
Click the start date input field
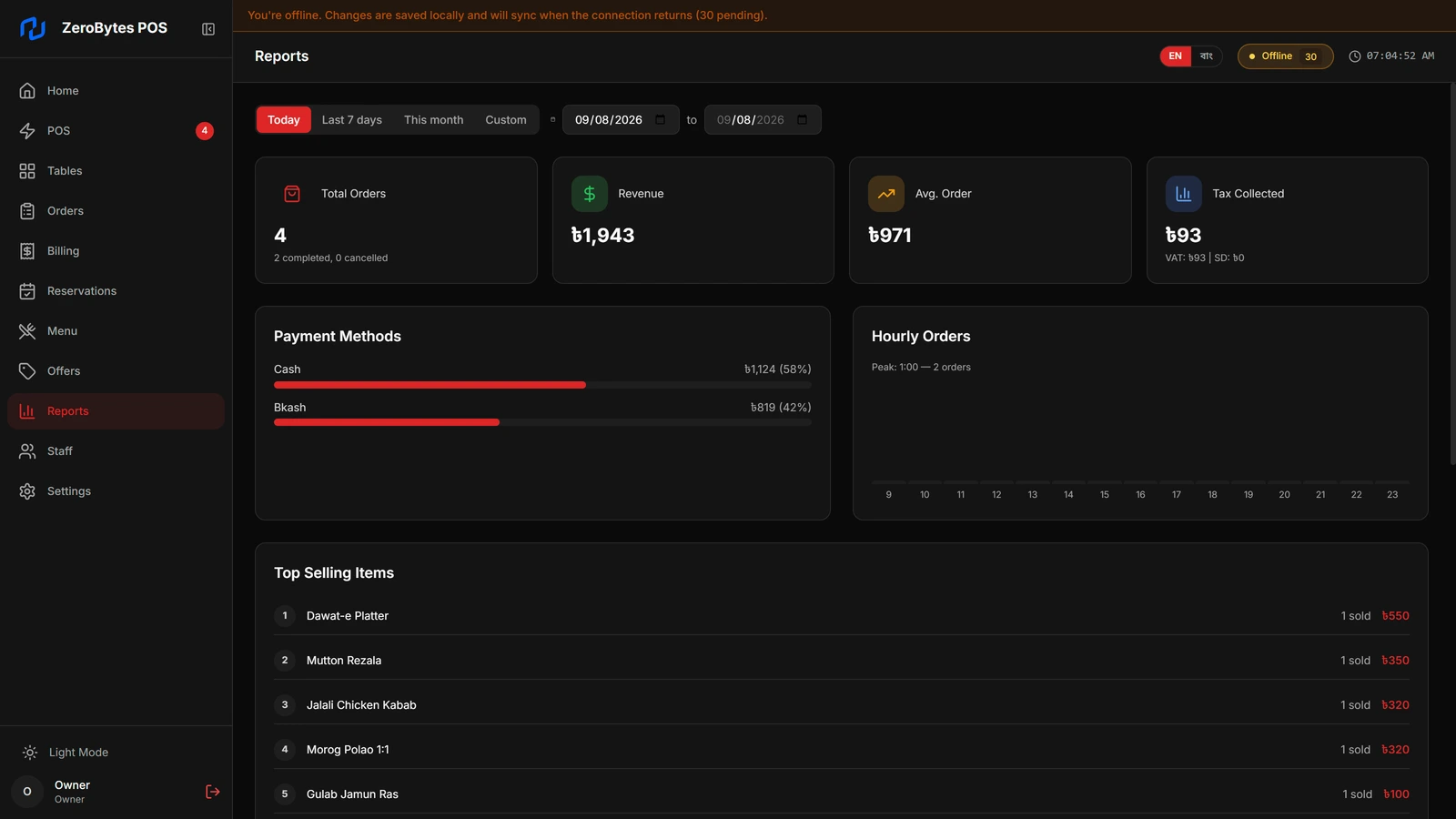[x=621, y=120]
